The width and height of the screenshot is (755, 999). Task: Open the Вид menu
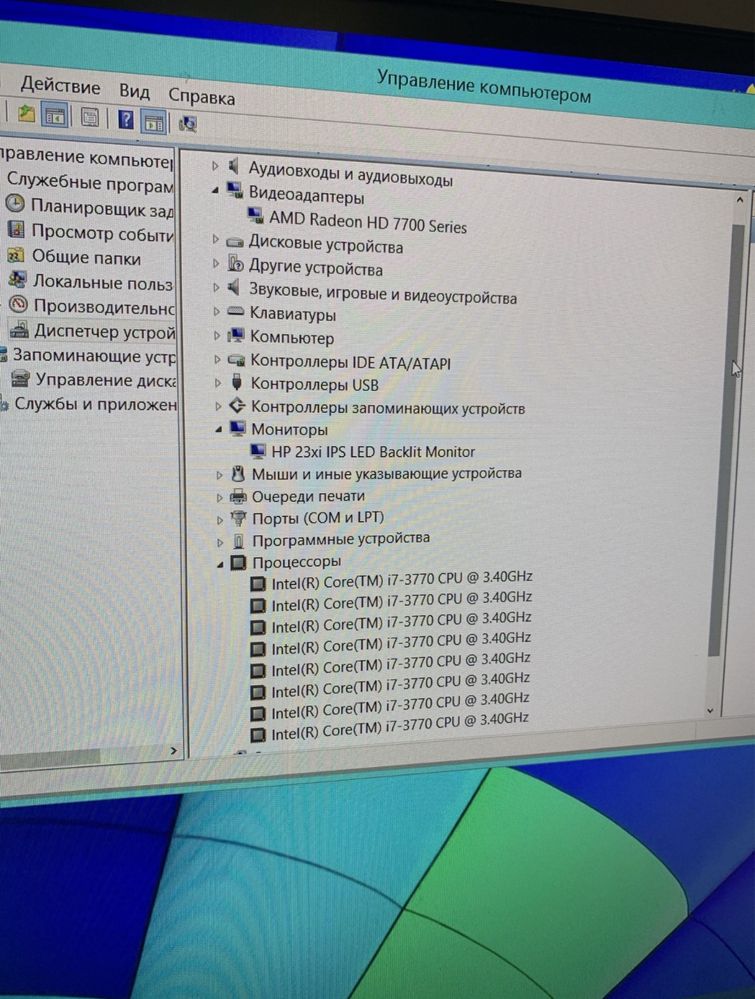click(134, 92)
